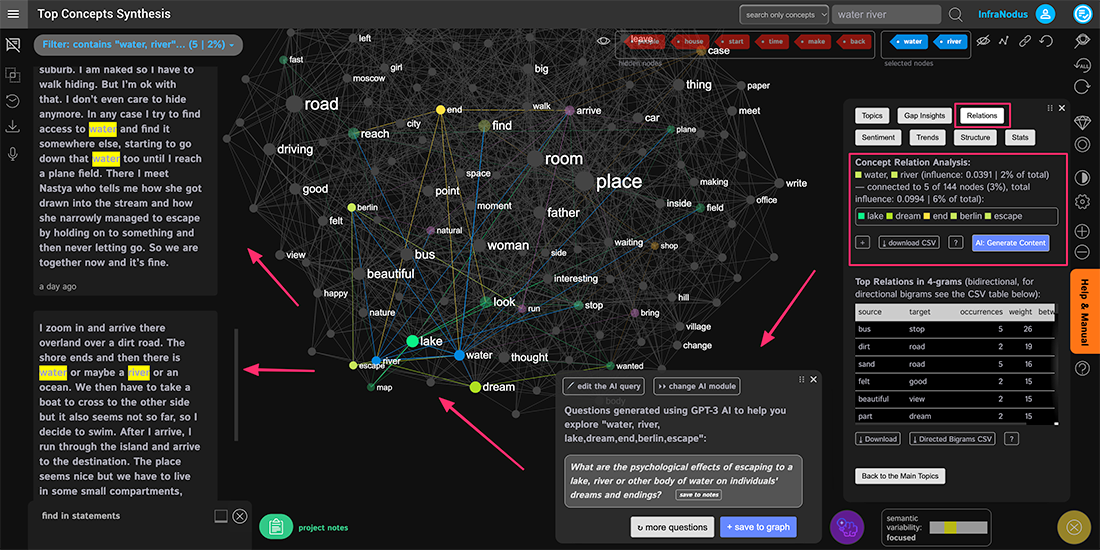Click 'edit the AI query' button
The width and height of the screenshot is (1100, 550).
point(605,386)
